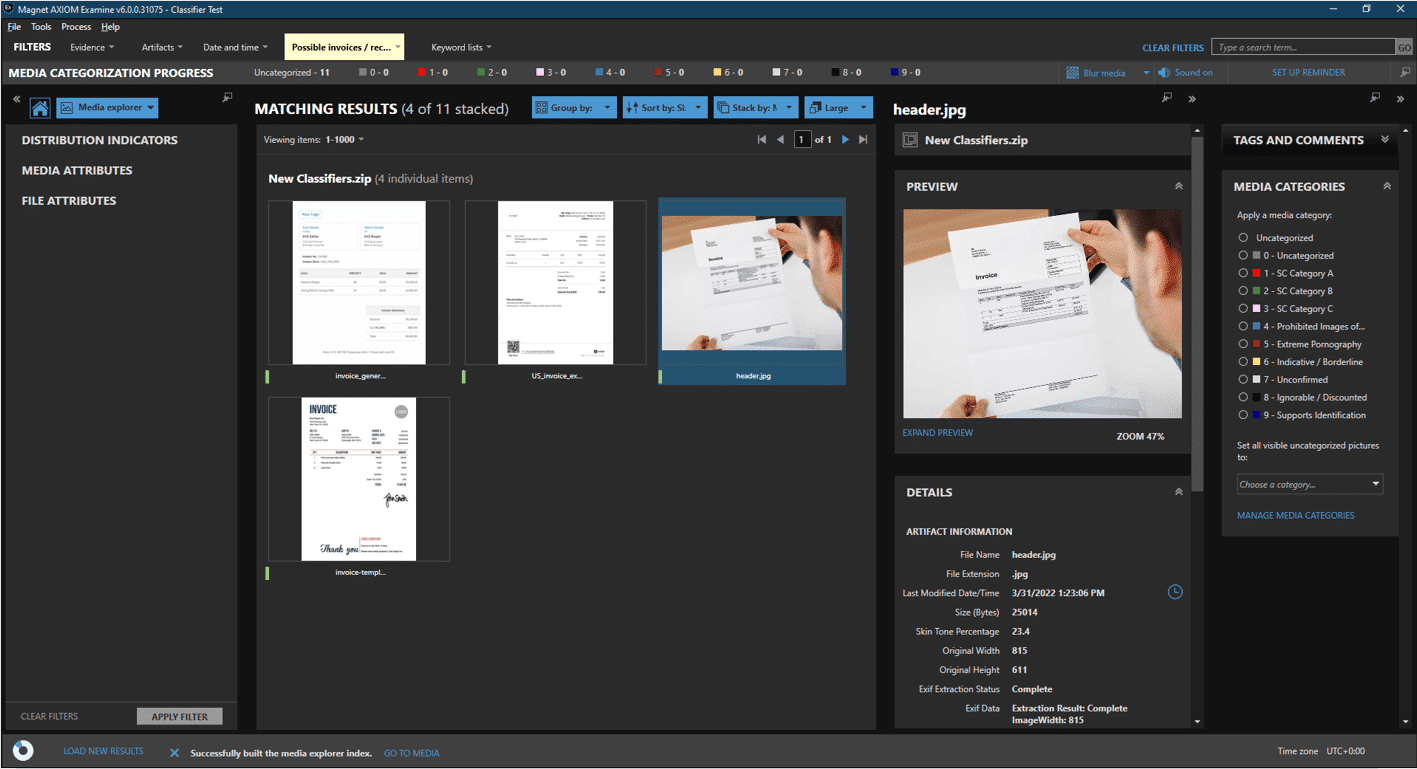Viewport: 1417px width, 769px height.
Task: Open the Artifacts filter menu
Action: [x=161, y=47]
